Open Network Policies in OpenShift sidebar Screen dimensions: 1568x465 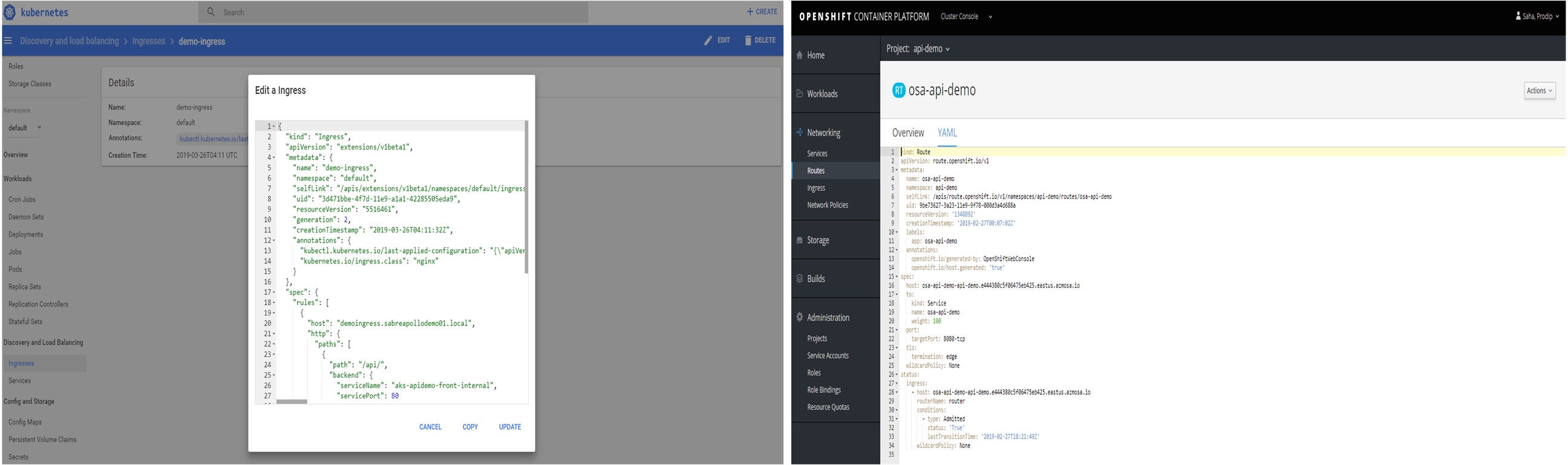(x=827, y=205)
